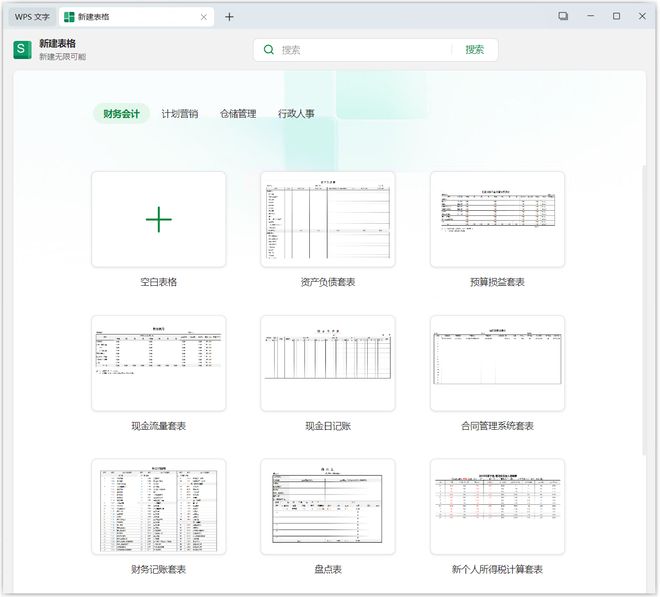The height and width of the screenshot is (597, 660).
Task: Click the 预算损益套表 caption text
Action: (x=497, y=282)
